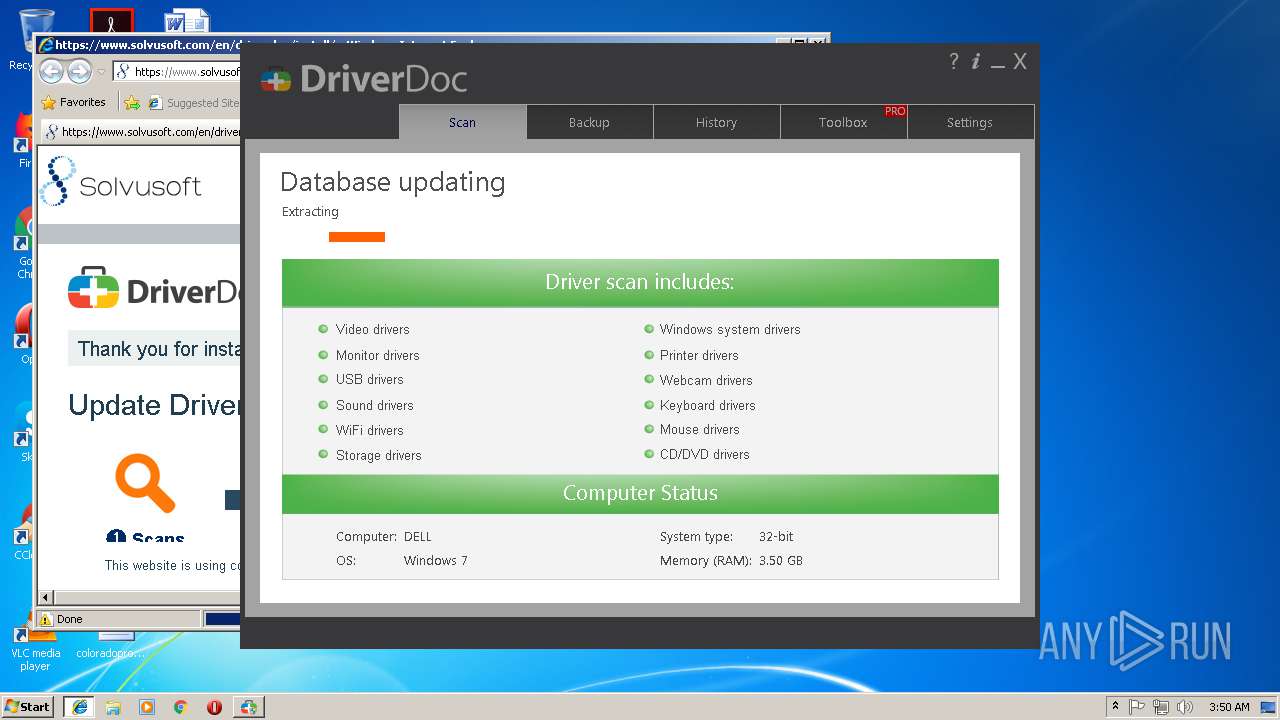Image resolution: width=1280 pixels, height=720 pixels.
Task: Click the orange database update progress bar
Action: pyautogui.click(x=357, y=237)
